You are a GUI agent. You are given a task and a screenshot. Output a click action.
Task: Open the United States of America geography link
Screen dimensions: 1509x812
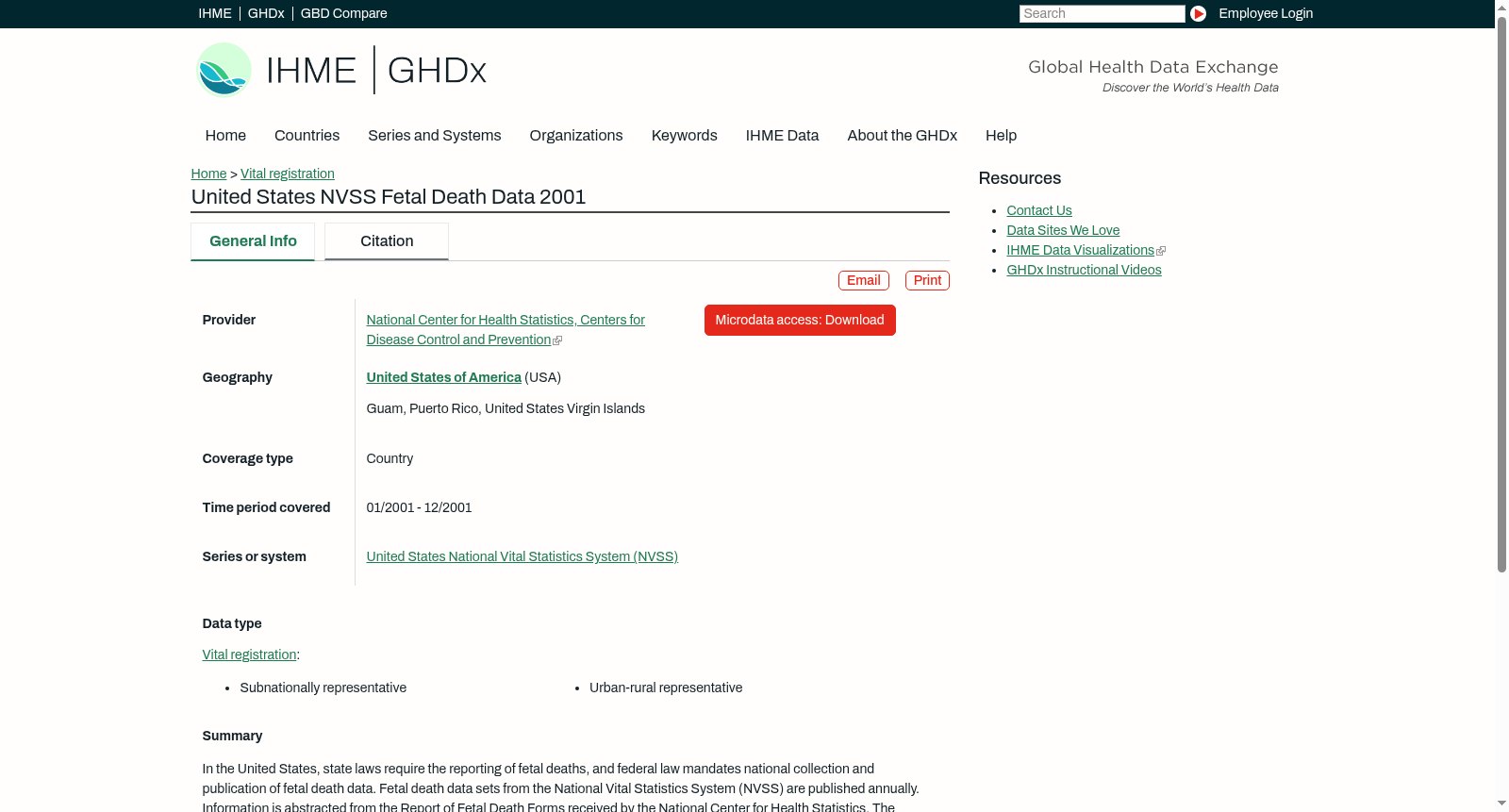444,377
